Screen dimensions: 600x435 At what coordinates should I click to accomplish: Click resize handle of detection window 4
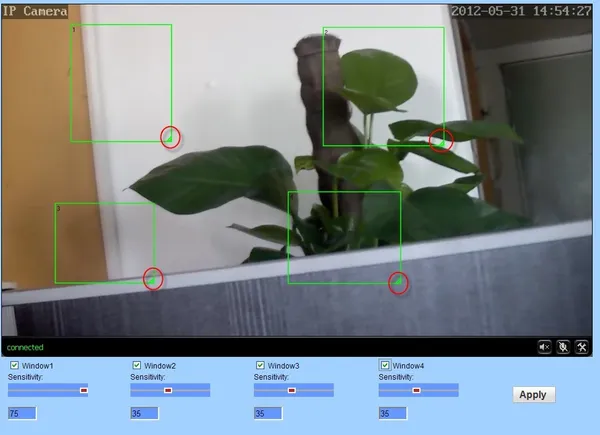tap(398, 284)
